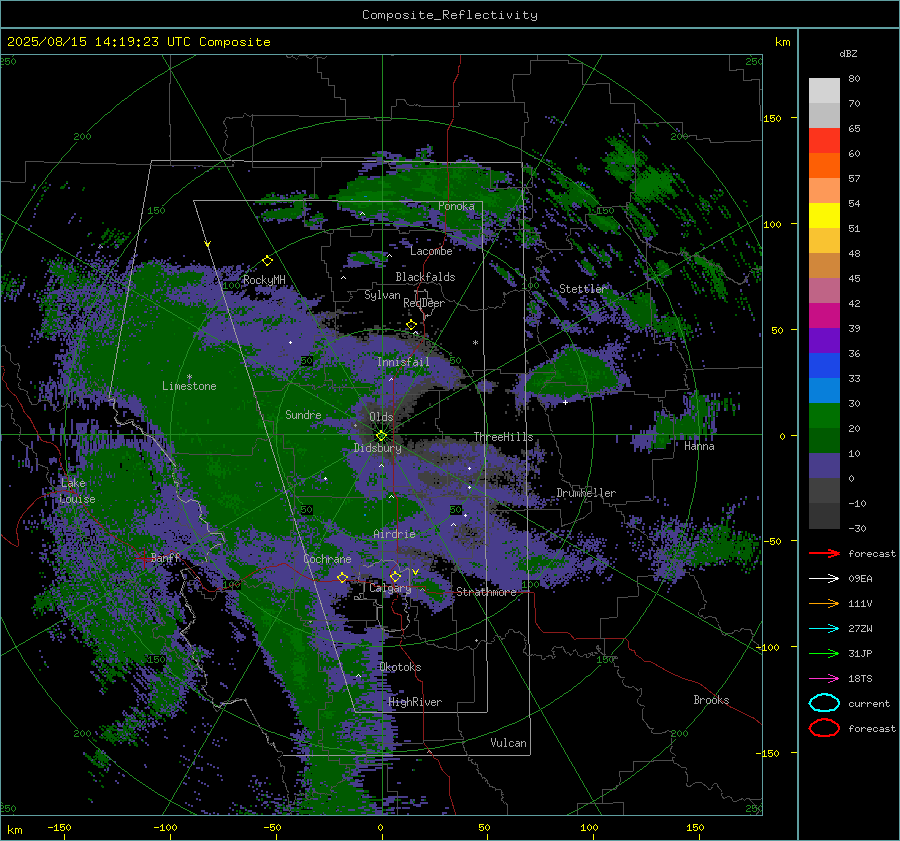Select the cyan 'current' ellipse legend icon
900x841 pixels.
824,703
